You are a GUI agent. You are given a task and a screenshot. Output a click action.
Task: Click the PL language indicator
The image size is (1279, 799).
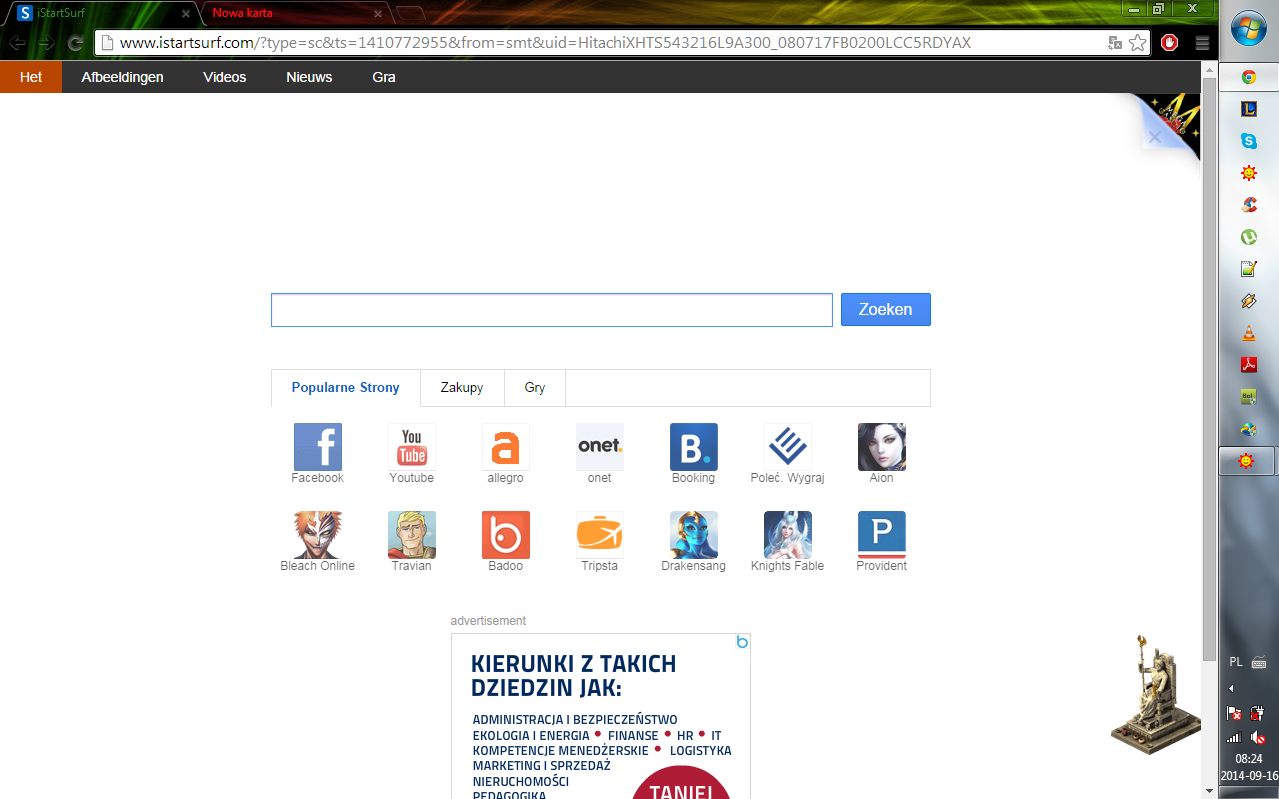coord(1236,662)
